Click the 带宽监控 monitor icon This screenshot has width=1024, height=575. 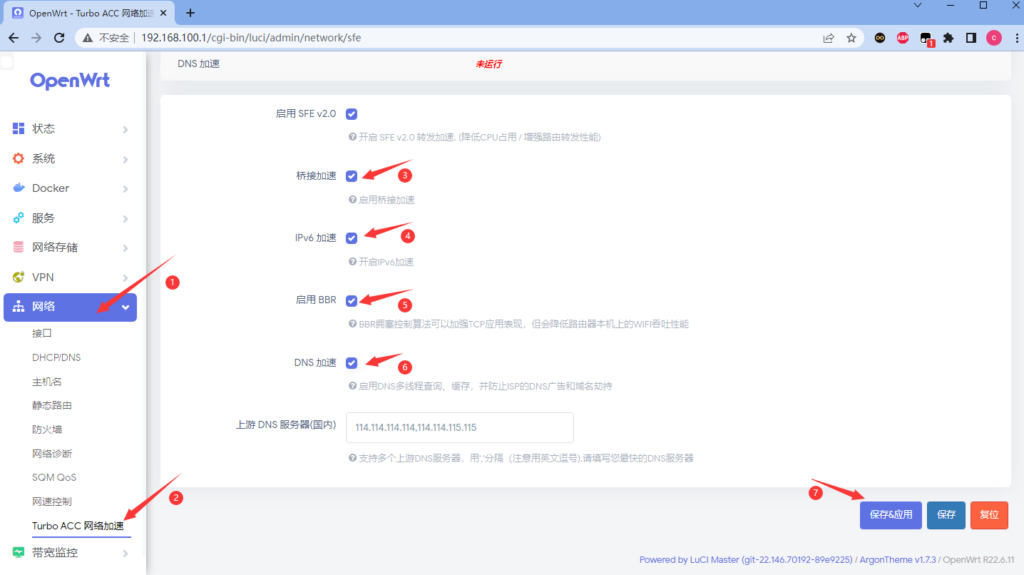[x=18, y=553]
